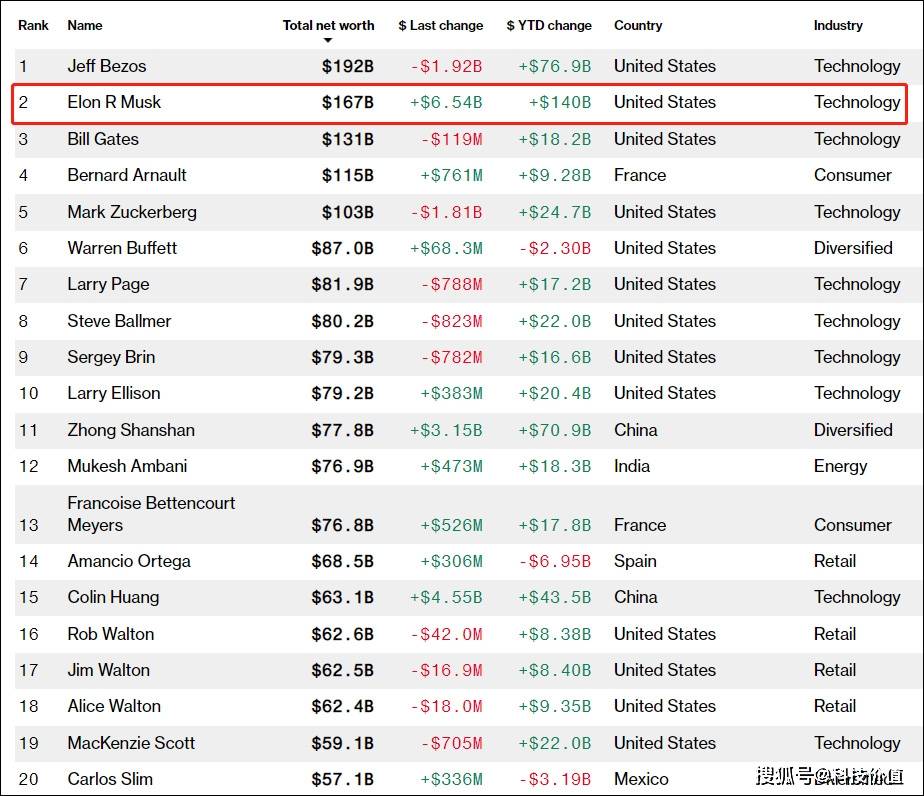The height and width of the screenshot is (796, 924).
Task: Sort table by Rank column header
Action: click(33, 25)
